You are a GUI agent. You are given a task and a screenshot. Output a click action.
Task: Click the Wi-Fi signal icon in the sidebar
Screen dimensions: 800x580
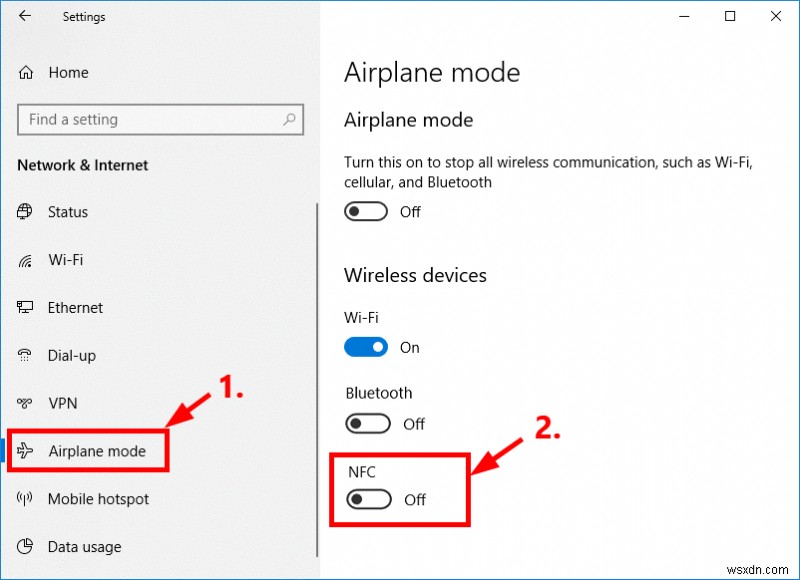pos(25,260)
